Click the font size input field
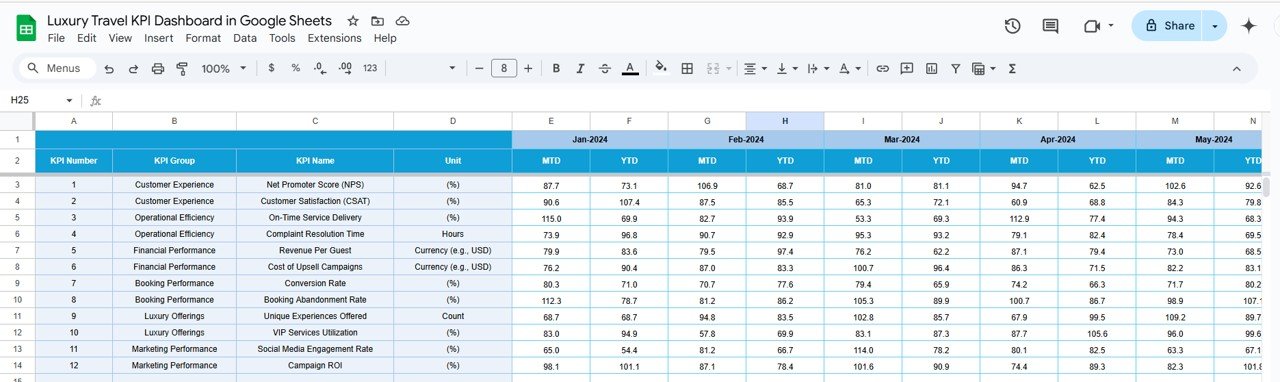Image resolution: width=1280 pixels, height=382 pixels. pos(504,68)
